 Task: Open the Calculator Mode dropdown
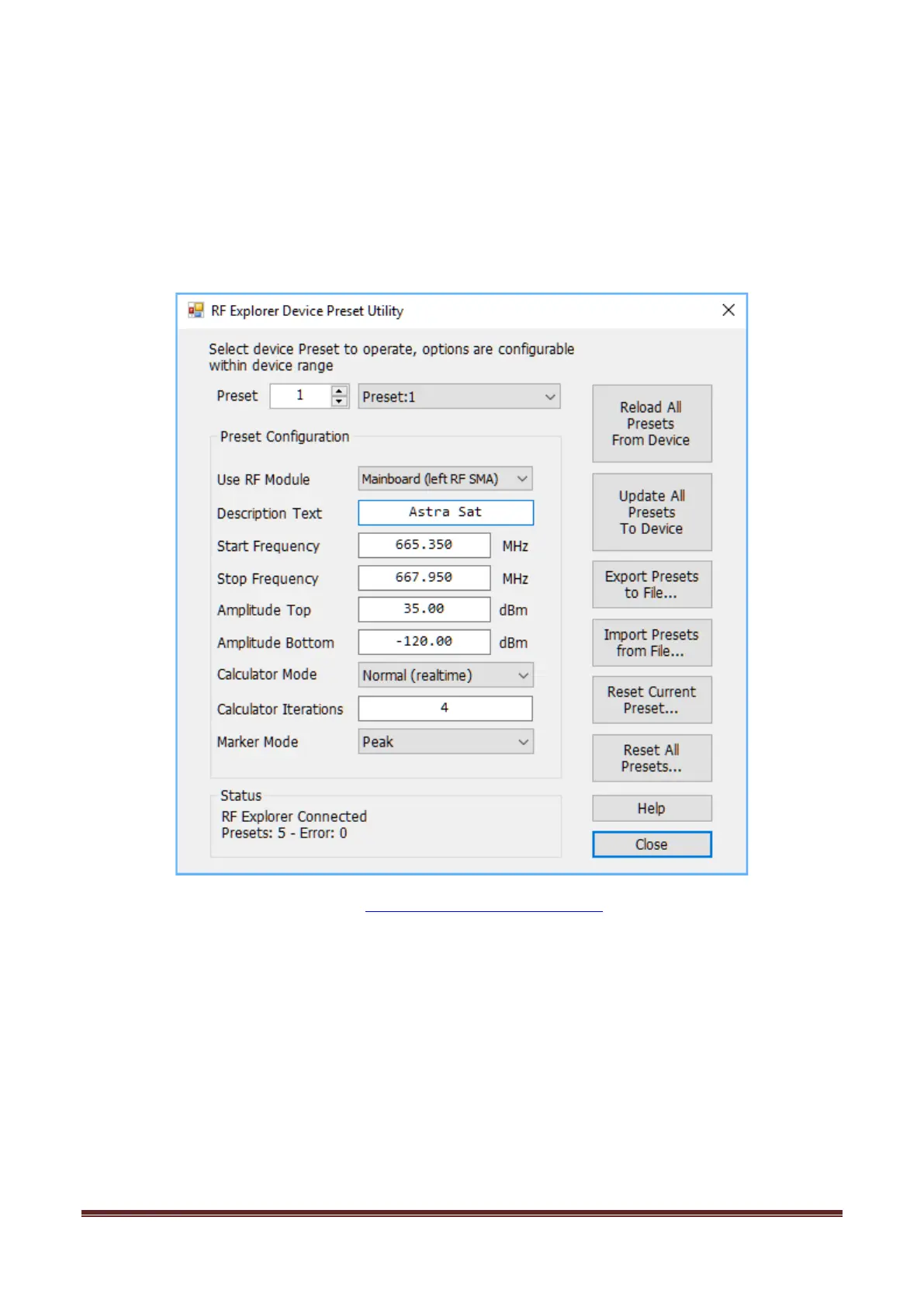pyautogui.click(x=445, y=675)
